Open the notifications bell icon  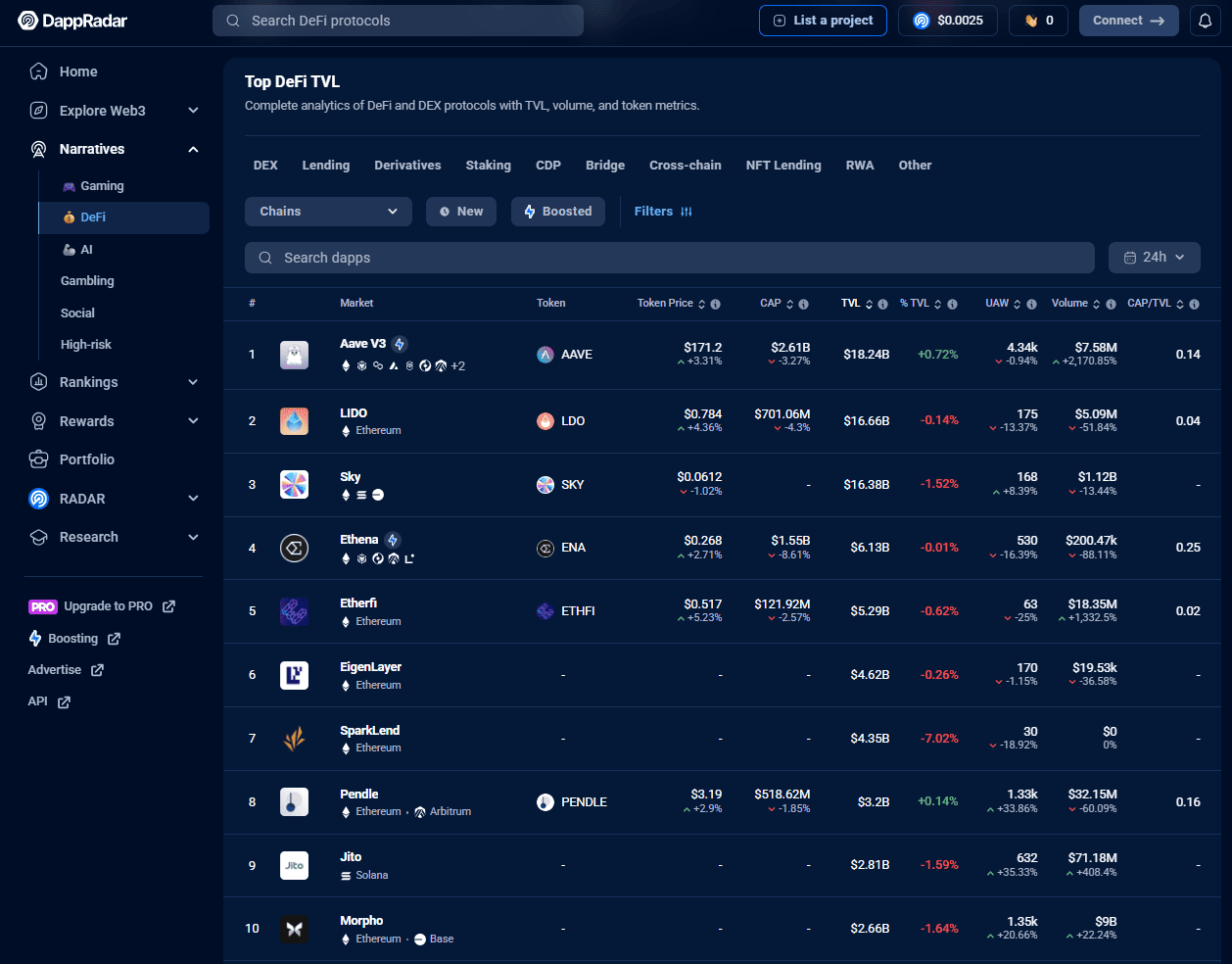pyautogui.click(x=1206, y=21)
